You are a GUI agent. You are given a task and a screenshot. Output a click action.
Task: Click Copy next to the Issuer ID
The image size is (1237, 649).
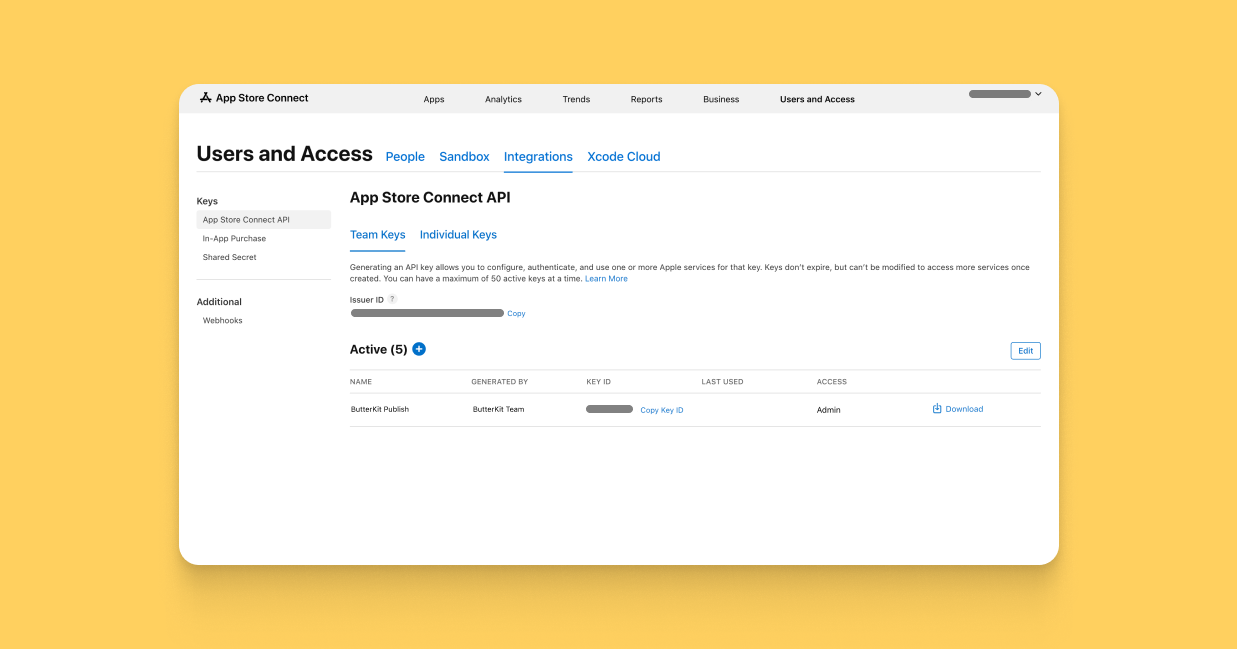(516, 313)
